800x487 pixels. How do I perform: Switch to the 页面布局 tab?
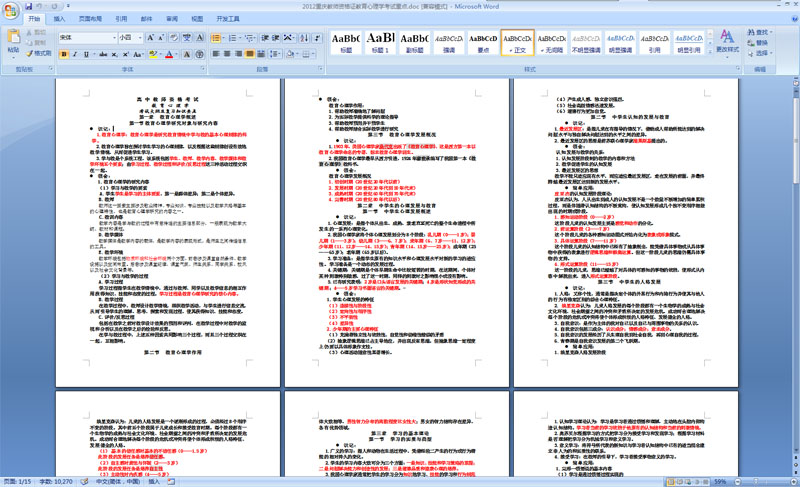point(90,19)
